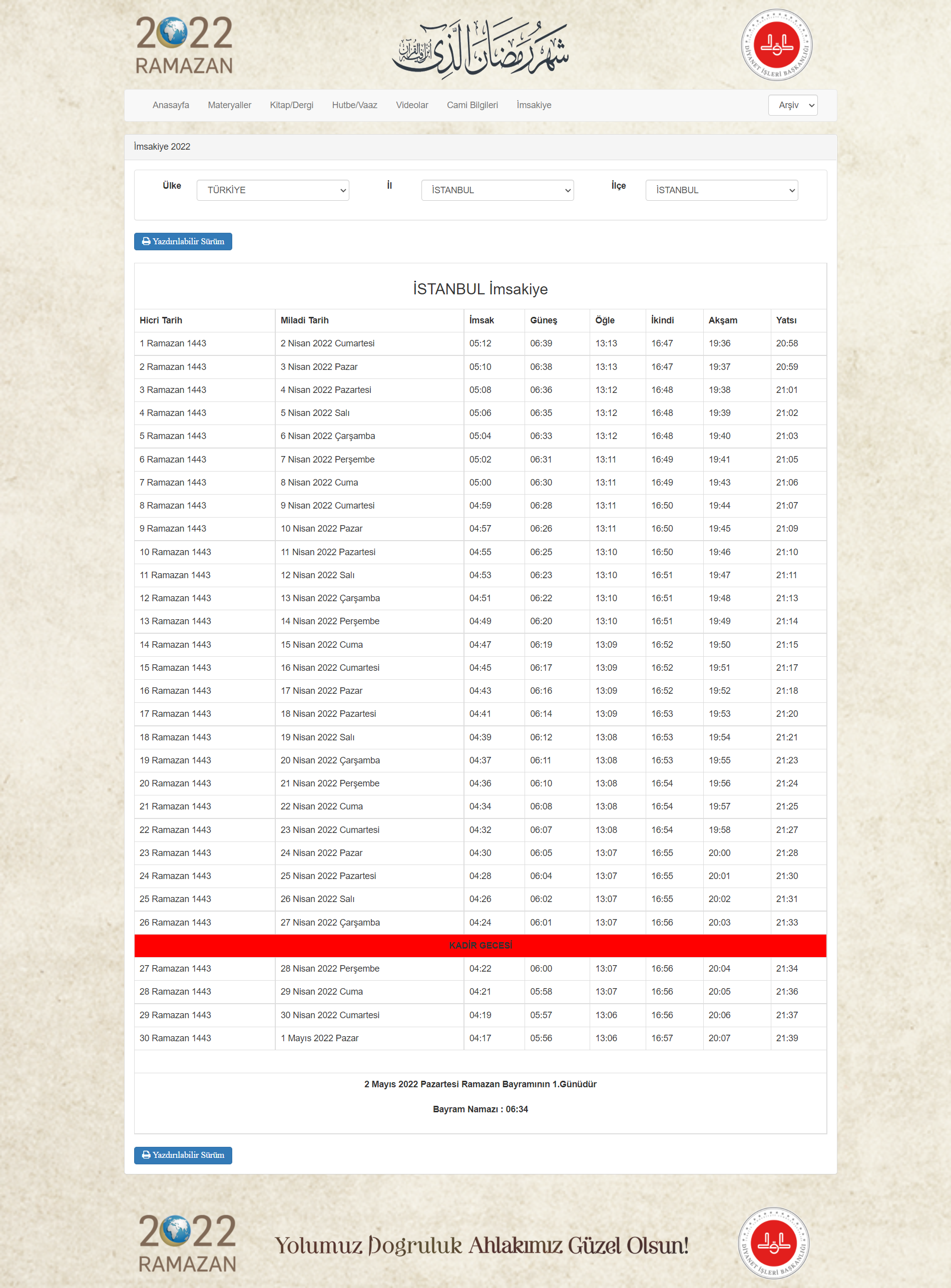Click the footer slogan Yolumuz Doğruluk Ahlakımız Güzel Olsun
Image resolution: width=951 pixels, height=1288 pixels.
pyautogui.click(x=482, y=1245)
